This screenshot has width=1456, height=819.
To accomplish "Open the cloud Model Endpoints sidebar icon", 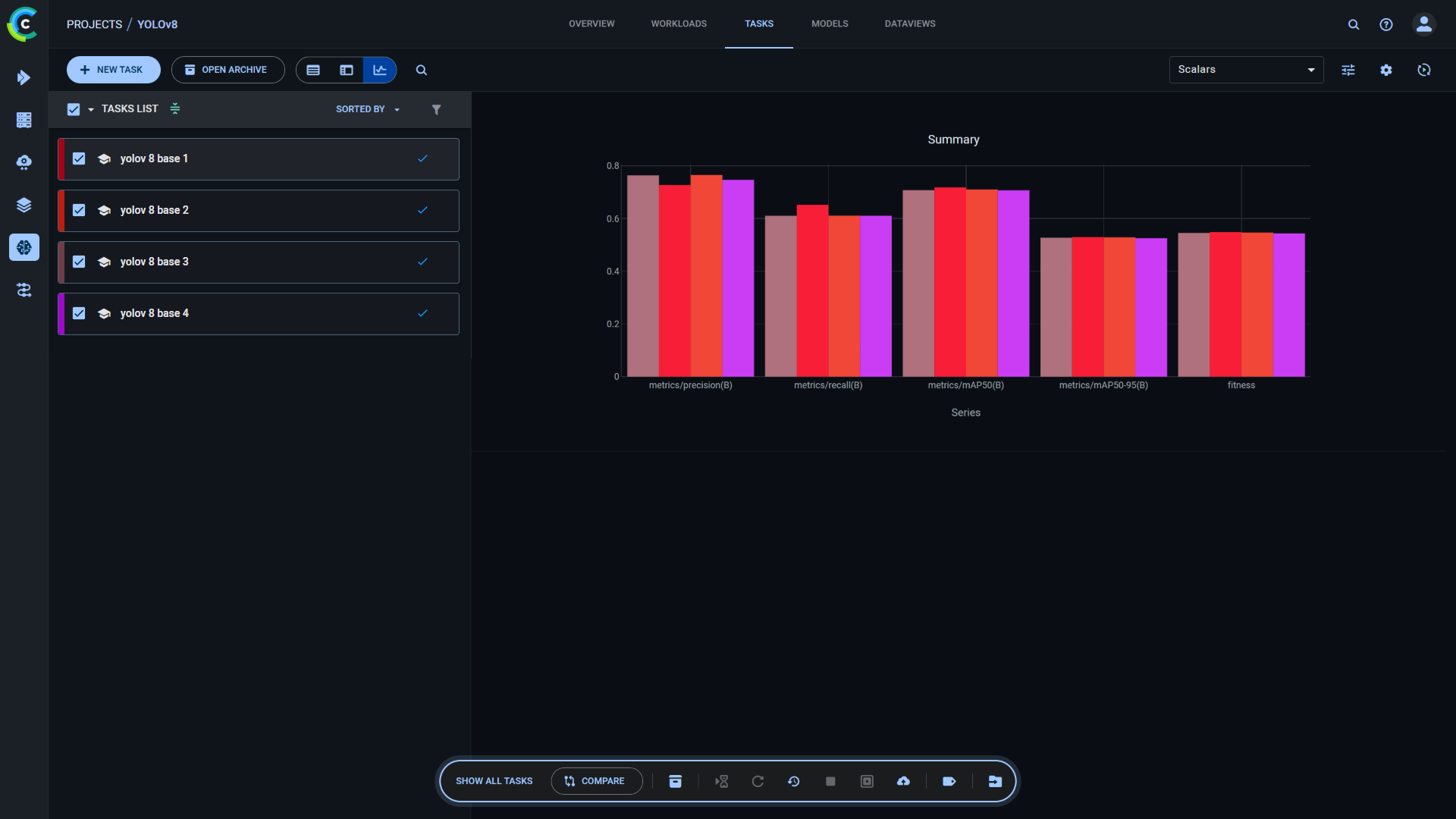I will point(24,162).
